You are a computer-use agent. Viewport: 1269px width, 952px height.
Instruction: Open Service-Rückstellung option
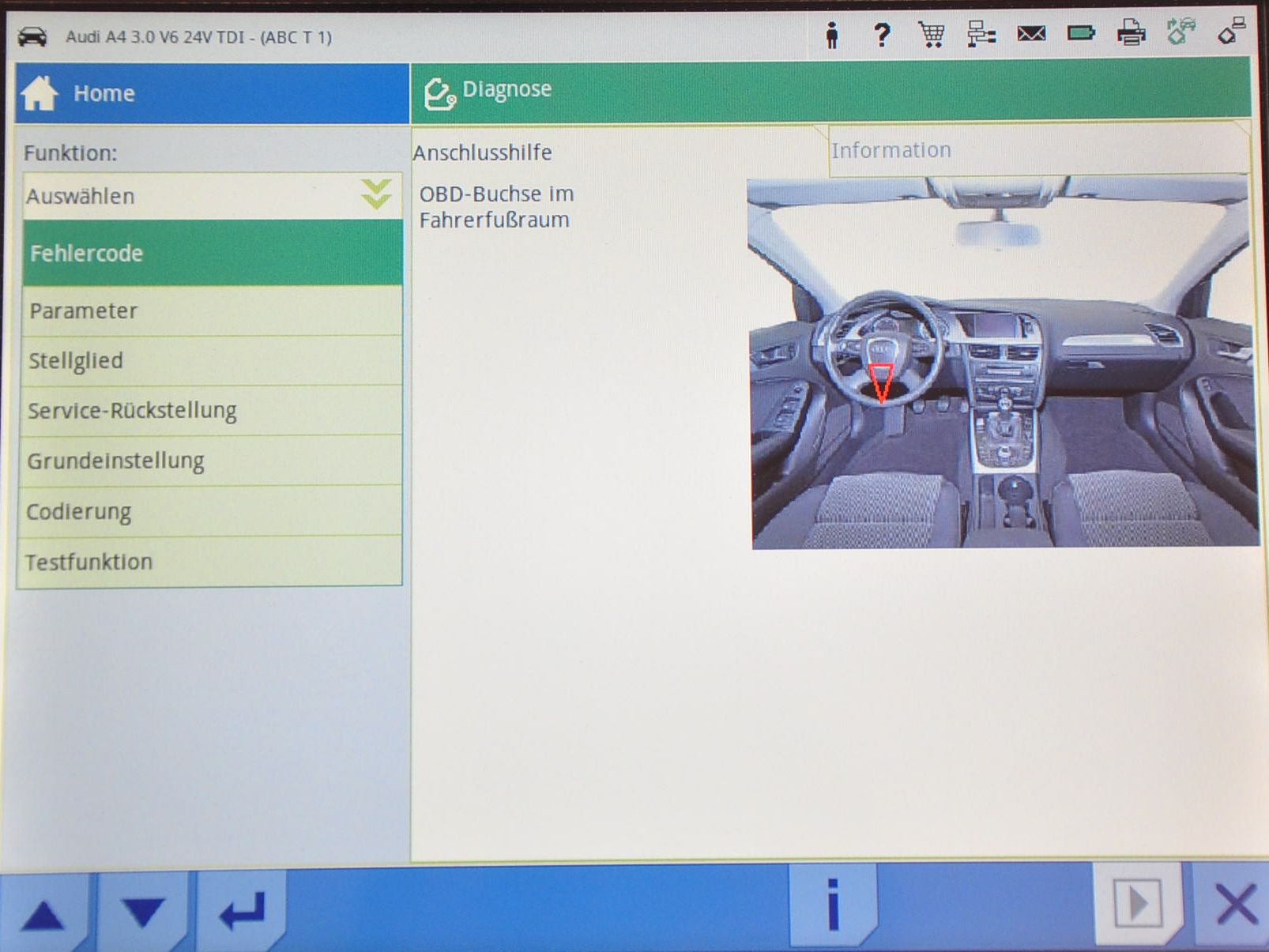212,411
